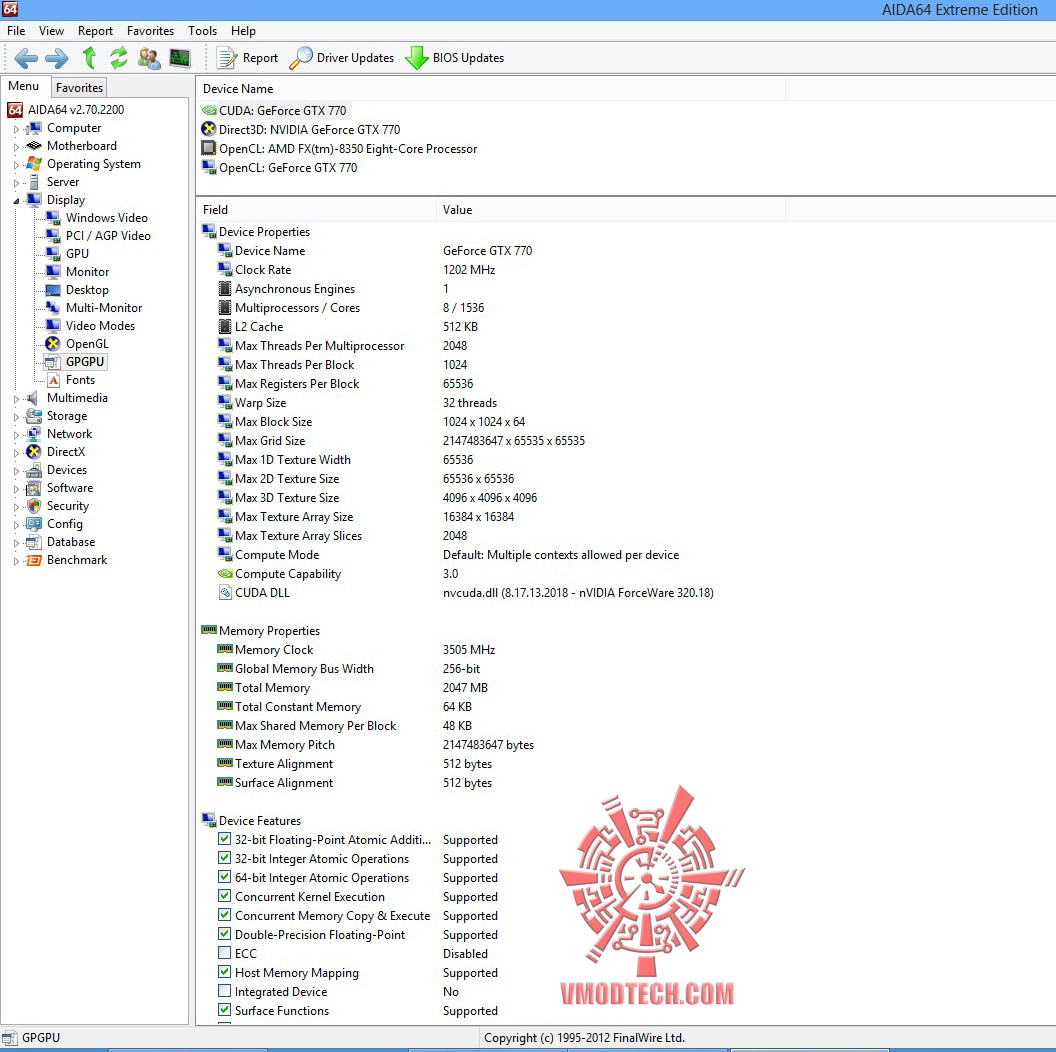Click the Config category icon
The image size is (1056, 1052).
tap(34, 524)
